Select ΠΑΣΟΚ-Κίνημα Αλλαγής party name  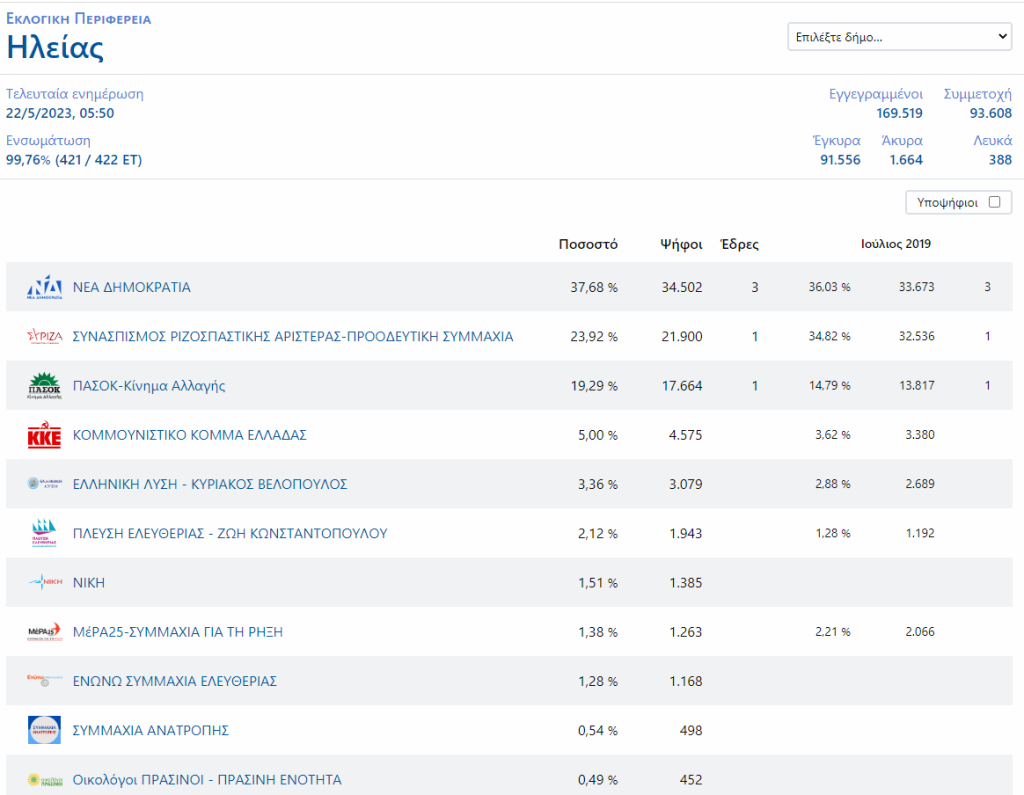[149, 386]
